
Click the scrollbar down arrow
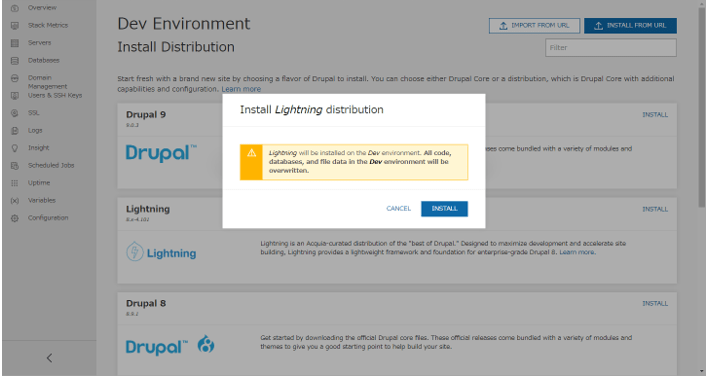pyautogui.click(x=701, y=372)
